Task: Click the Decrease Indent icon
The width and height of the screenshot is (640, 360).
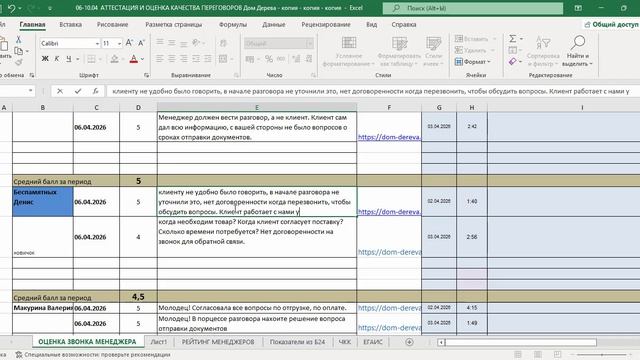Action: [196, 59]
